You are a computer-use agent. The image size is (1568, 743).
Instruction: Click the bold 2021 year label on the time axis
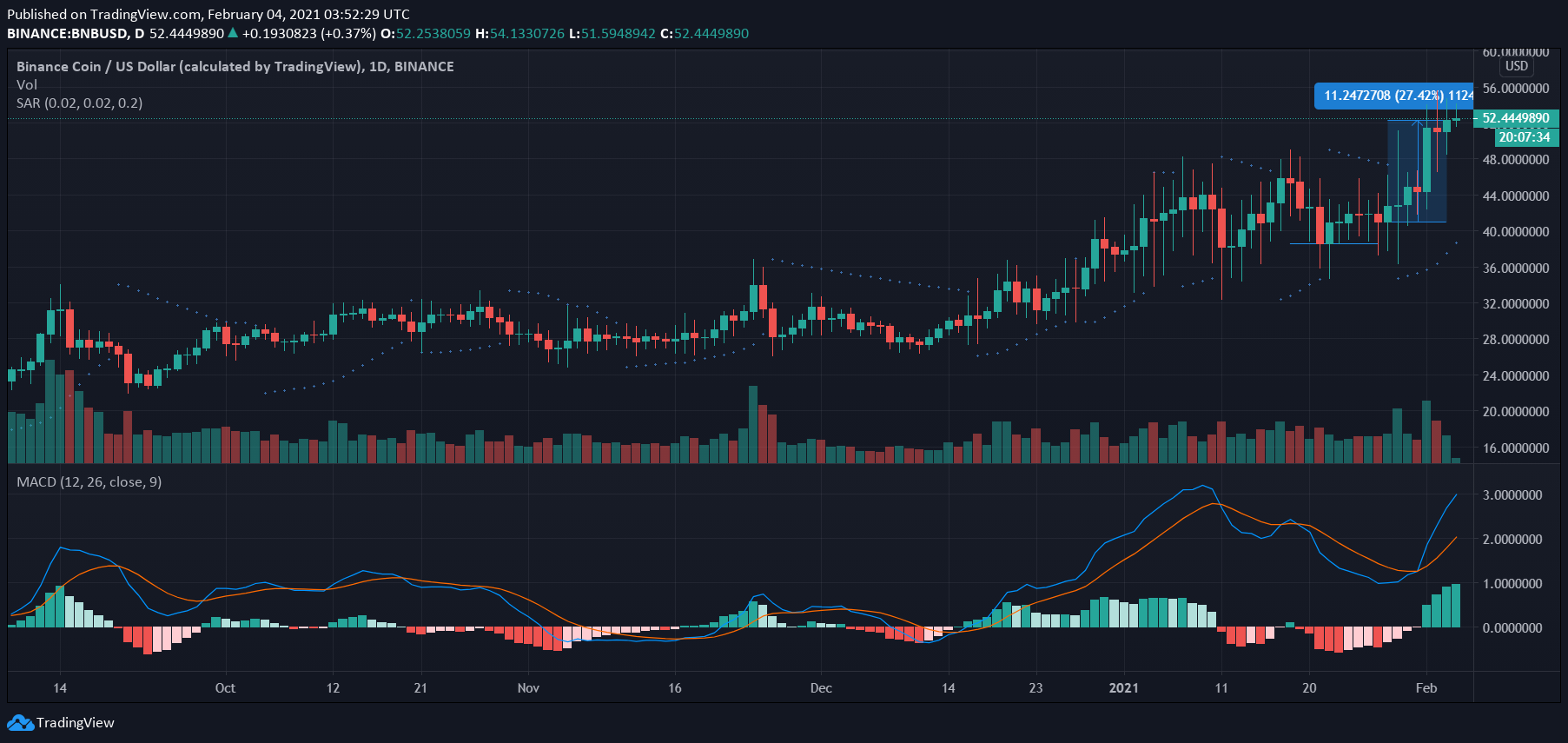[x=1124, y=688]
